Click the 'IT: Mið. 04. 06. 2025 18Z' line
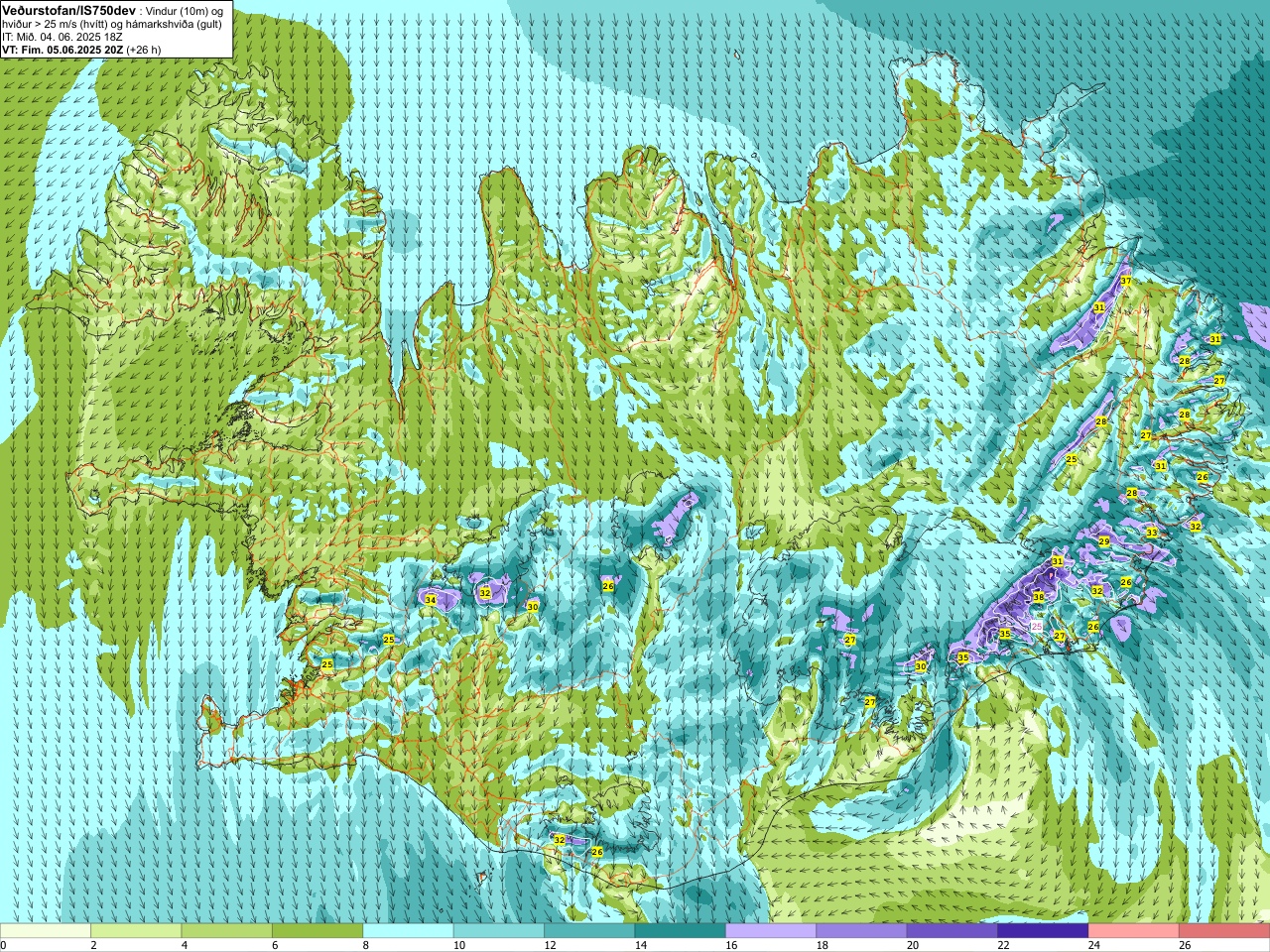Viewport: 1270px width, 952px height. [x=63, y=37]
